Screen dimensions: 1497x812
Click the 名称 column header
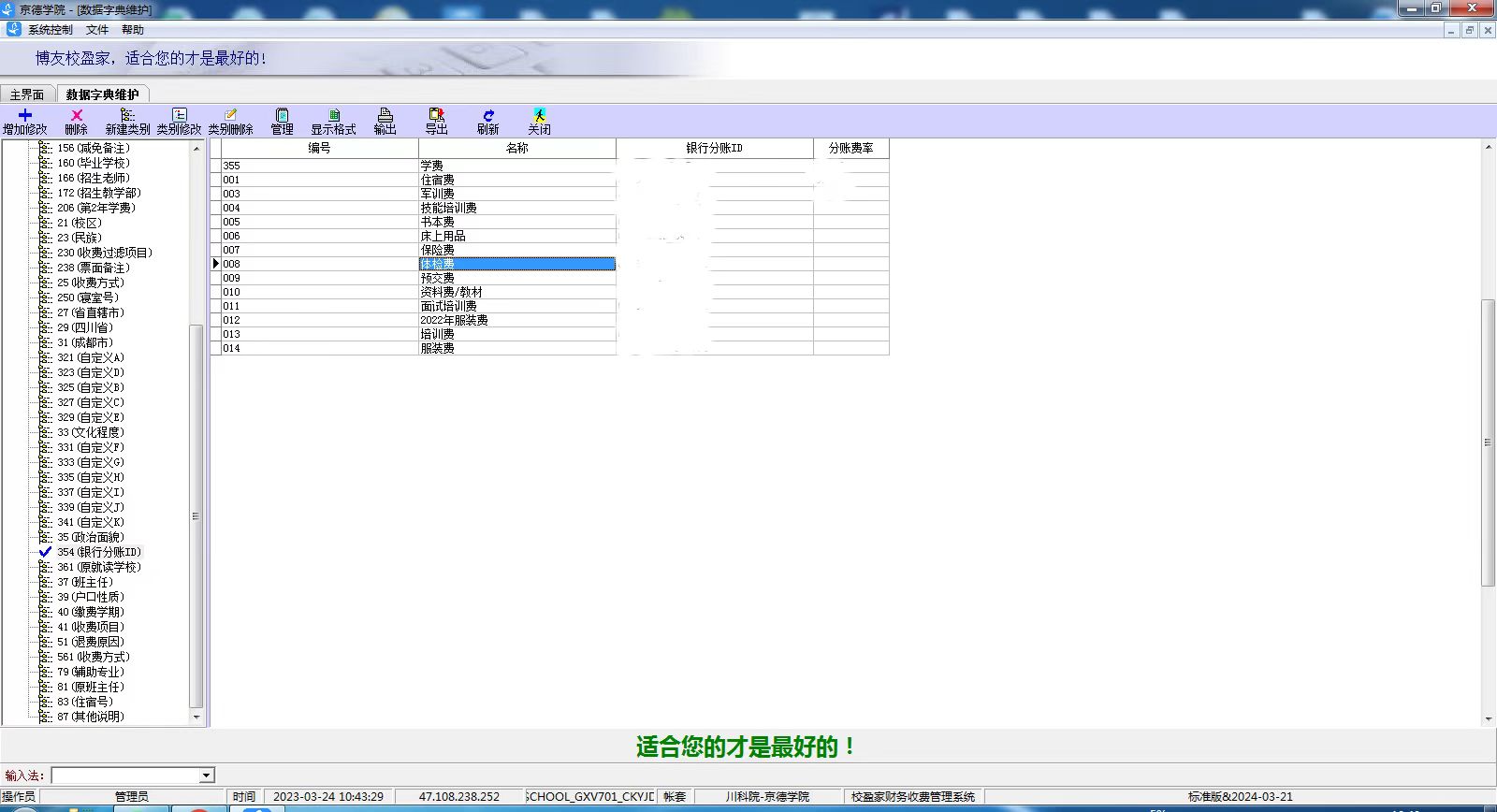(516, 148)
